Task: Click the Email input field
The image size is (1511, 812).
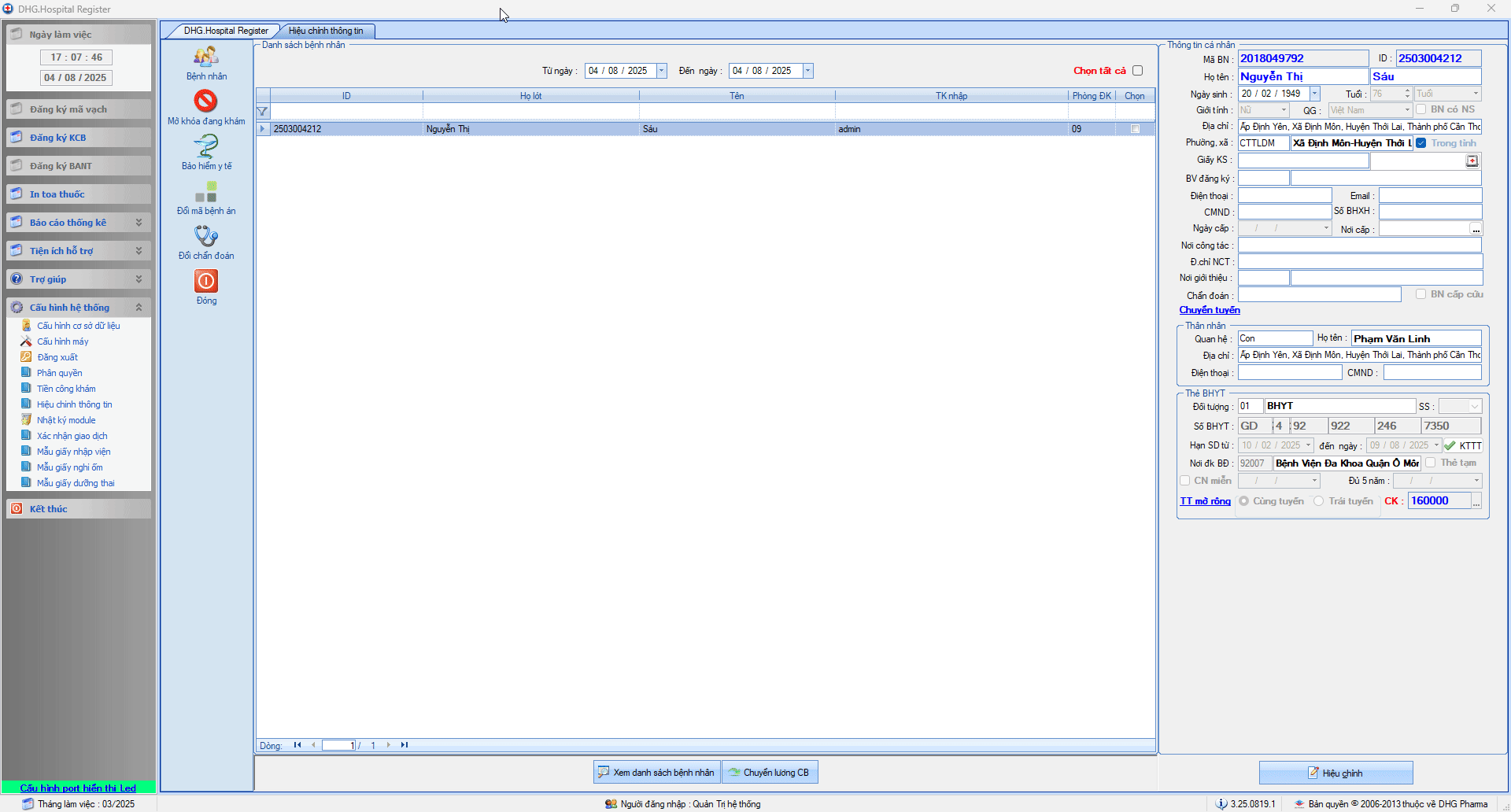Action: (x=1431, y=195)
